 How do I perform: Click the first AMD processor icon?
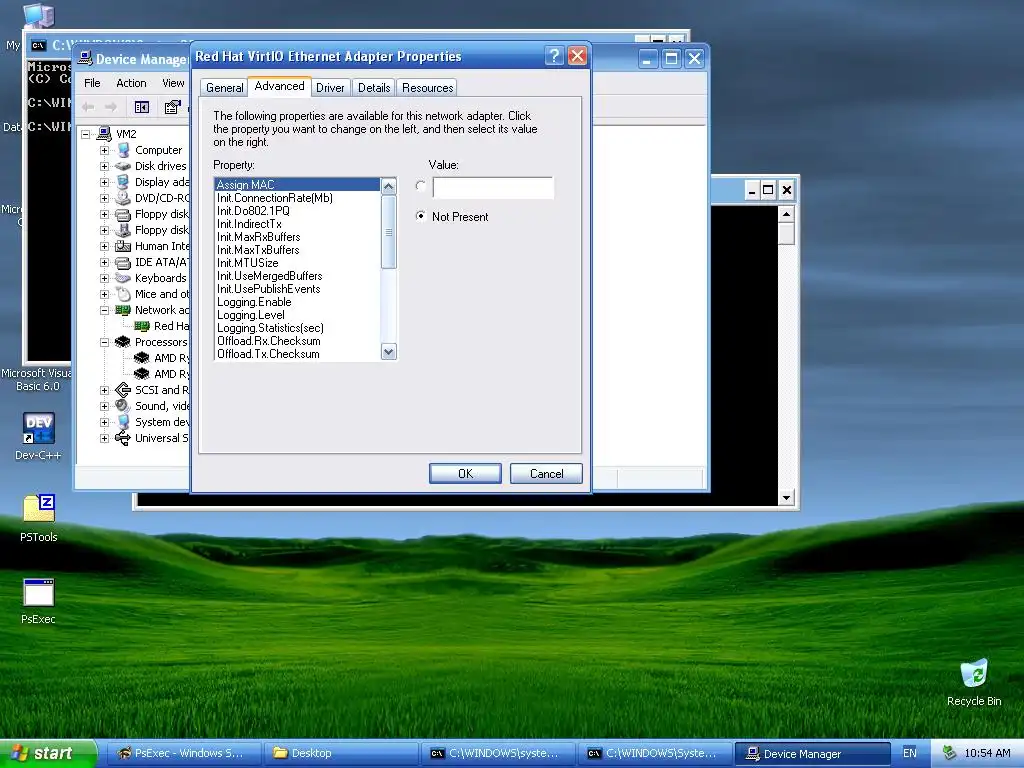coord(142,358)
